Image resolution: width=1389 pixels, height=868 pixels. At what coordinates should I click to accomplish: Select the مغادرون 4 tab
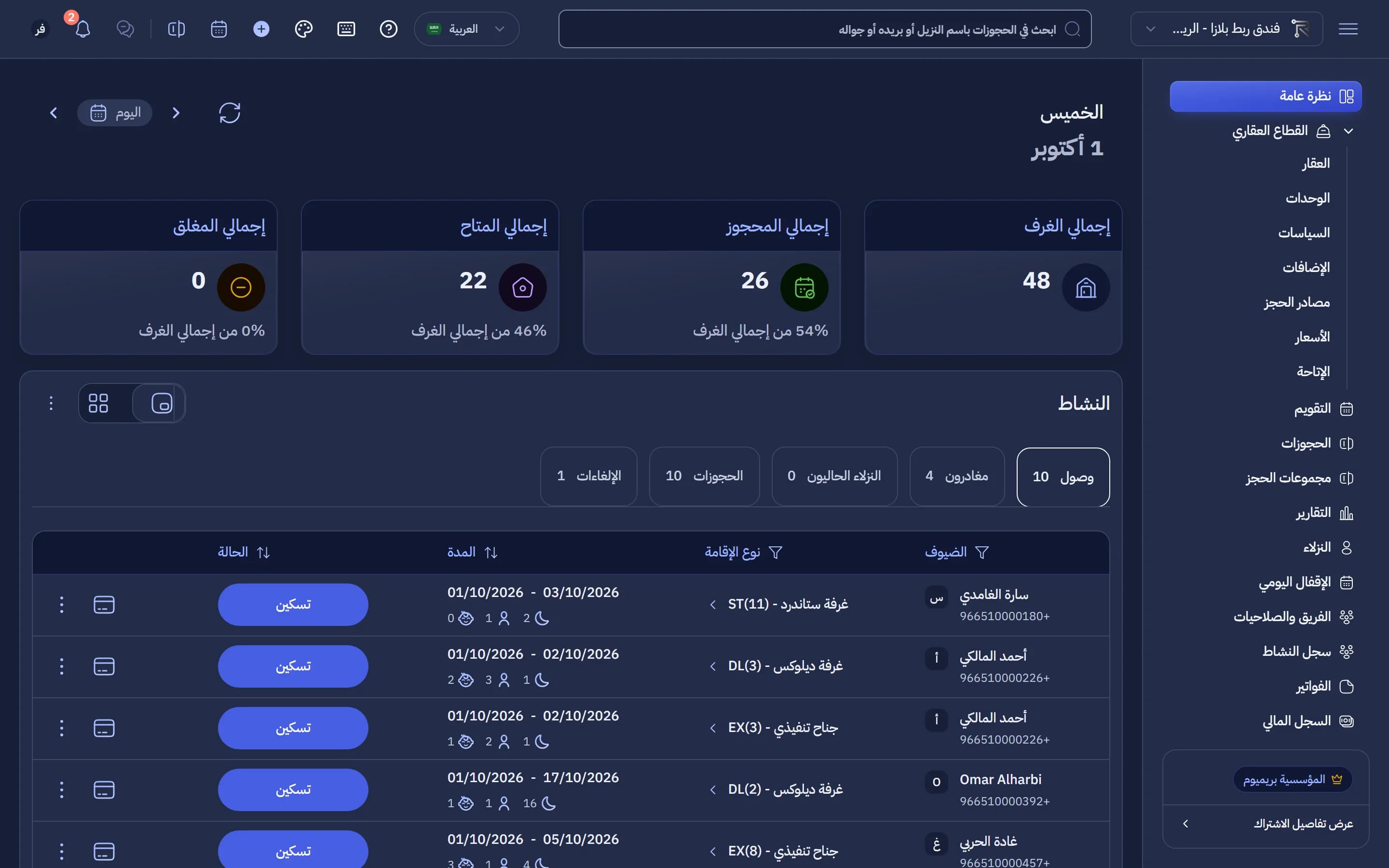point(957,476)
